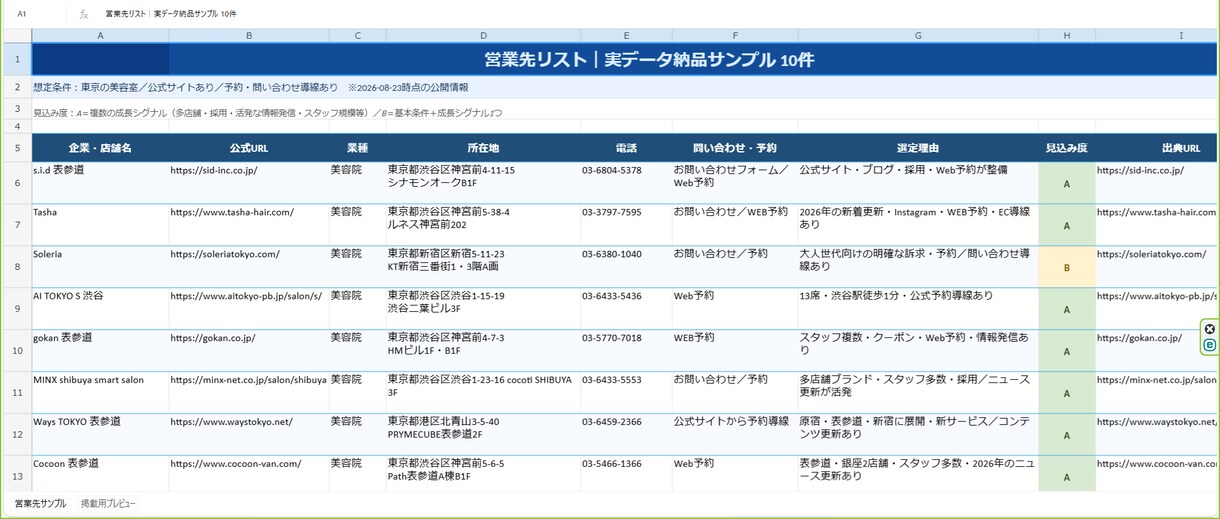This screenshot has width=1220, height=519.
Task: Open official URL https://gokan.co.jp/ in column B
Action: (x=213, y=338)
